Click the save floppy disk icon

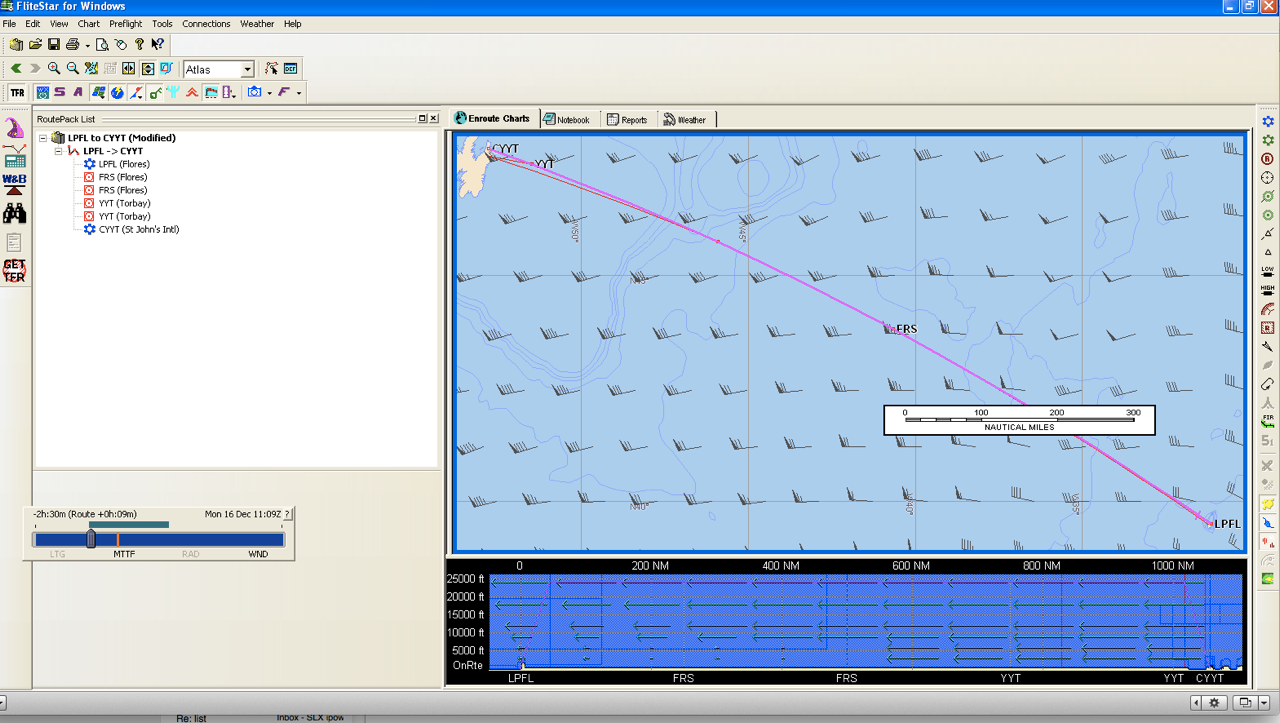54,45
